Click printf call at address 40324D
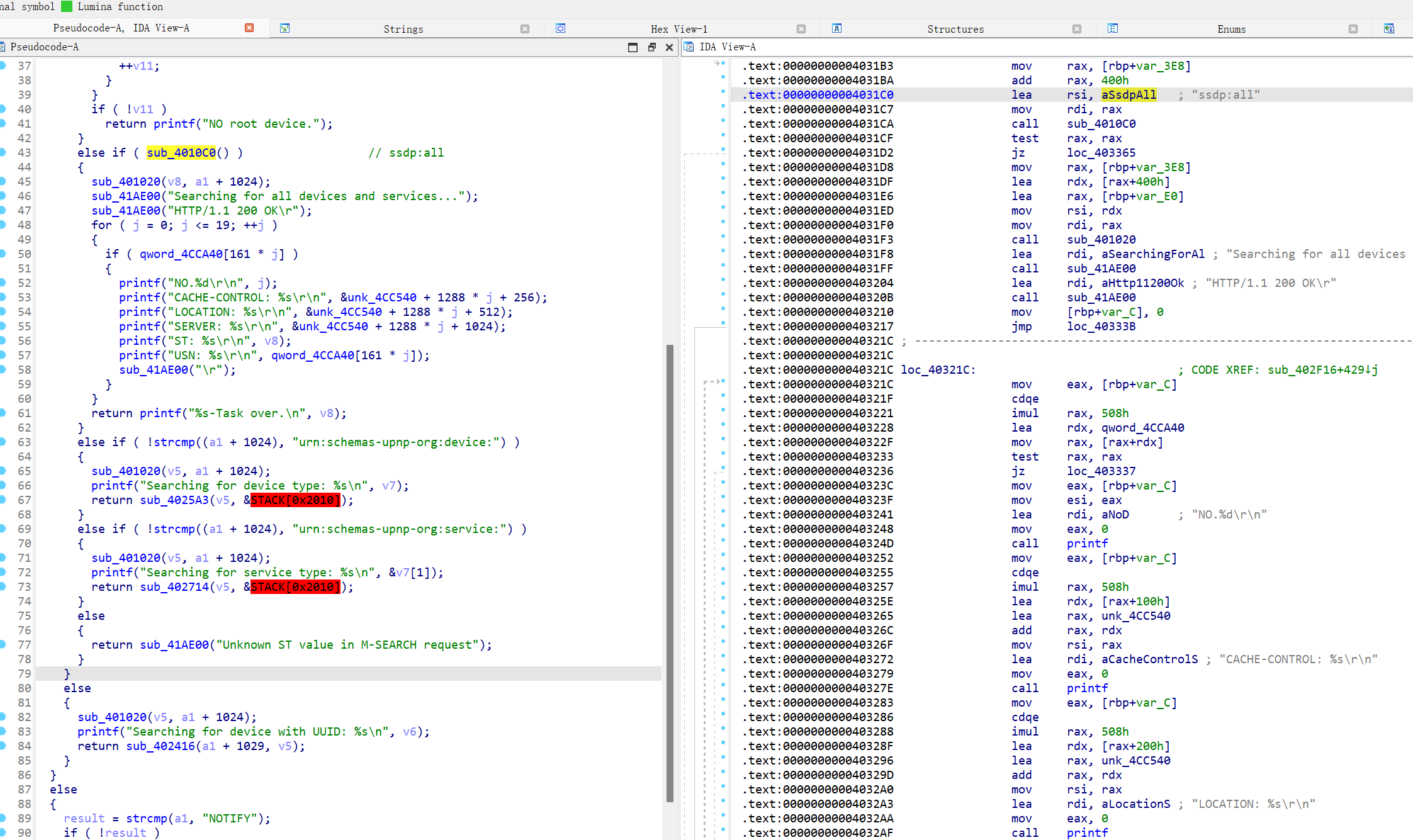This screenshot has width=1413, height=840. 1087,543
